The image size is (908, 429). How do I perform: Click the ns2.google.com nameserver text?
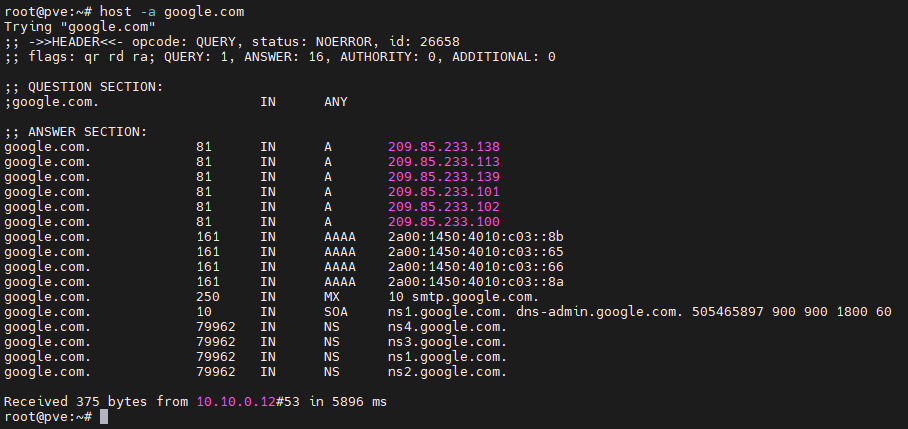448,372
